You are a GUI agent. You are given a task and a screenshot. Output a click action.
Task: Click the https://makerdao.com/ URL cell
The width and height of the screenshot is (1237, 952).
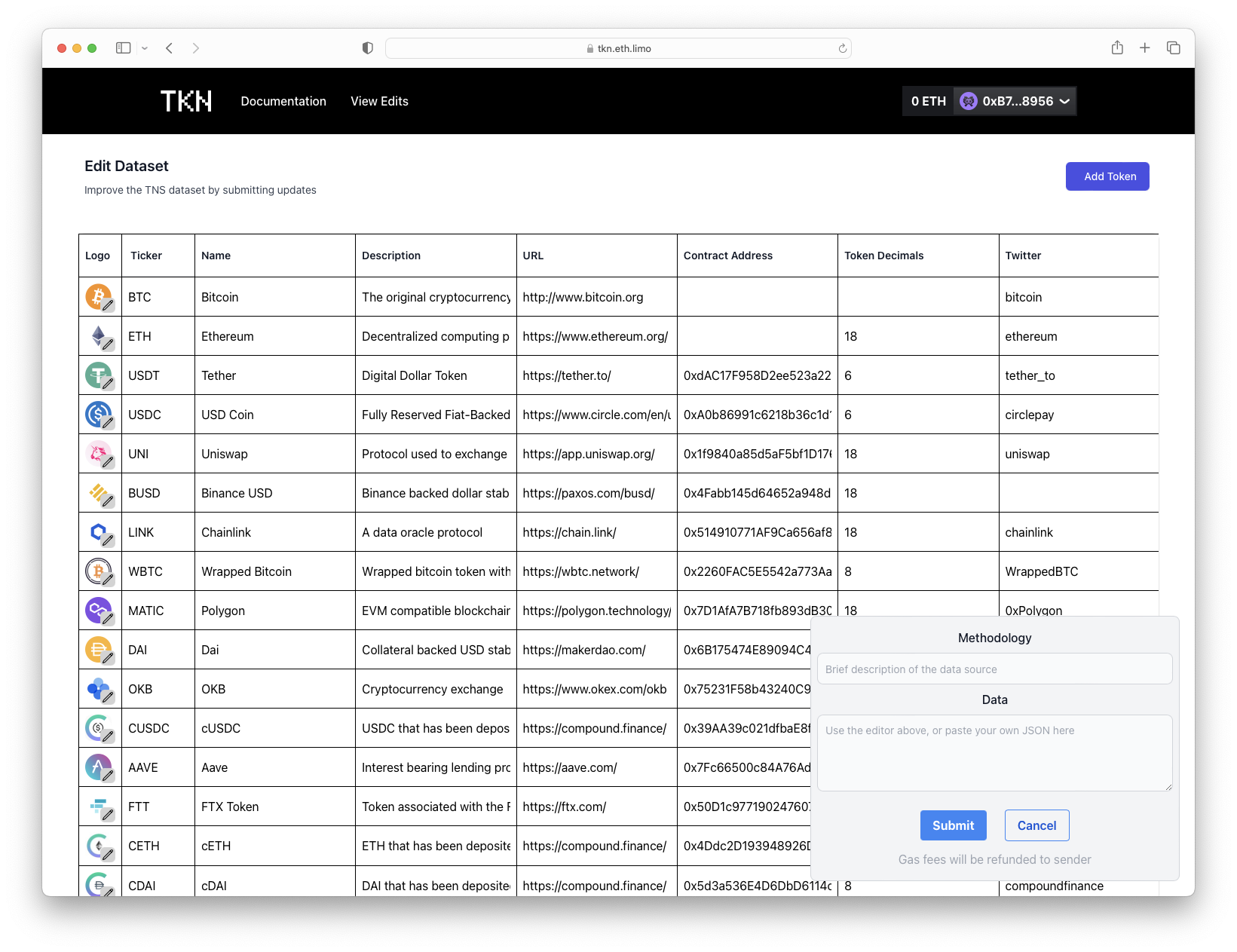pos(597,650)
